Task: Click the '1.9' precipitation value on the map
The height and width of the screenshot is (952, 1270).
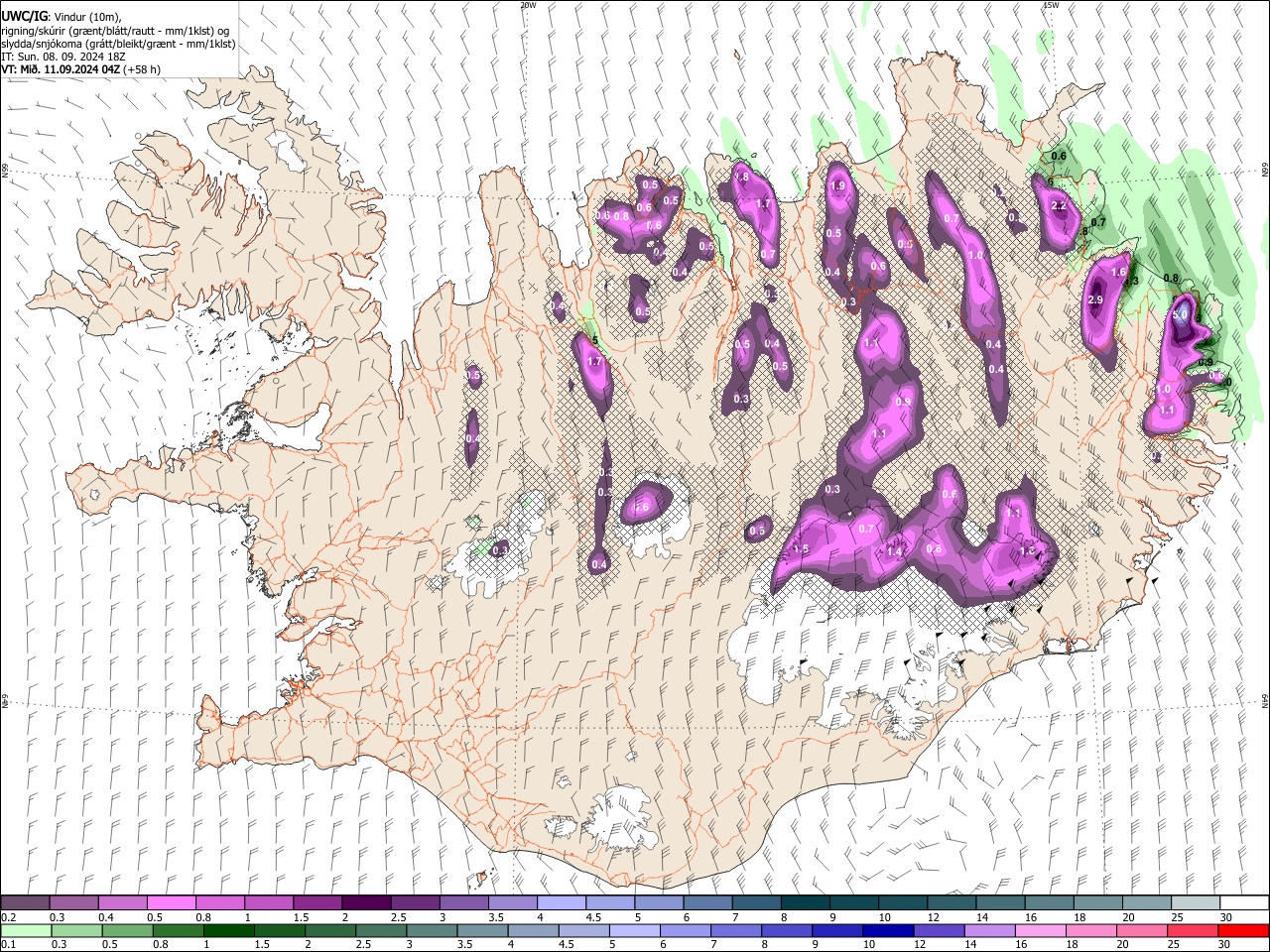Action: coord(837,186)
